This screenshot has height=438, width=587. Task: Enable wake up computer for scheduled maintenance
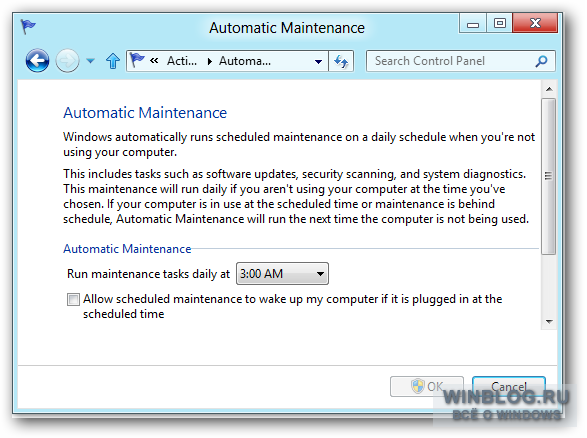click(73, 299)
